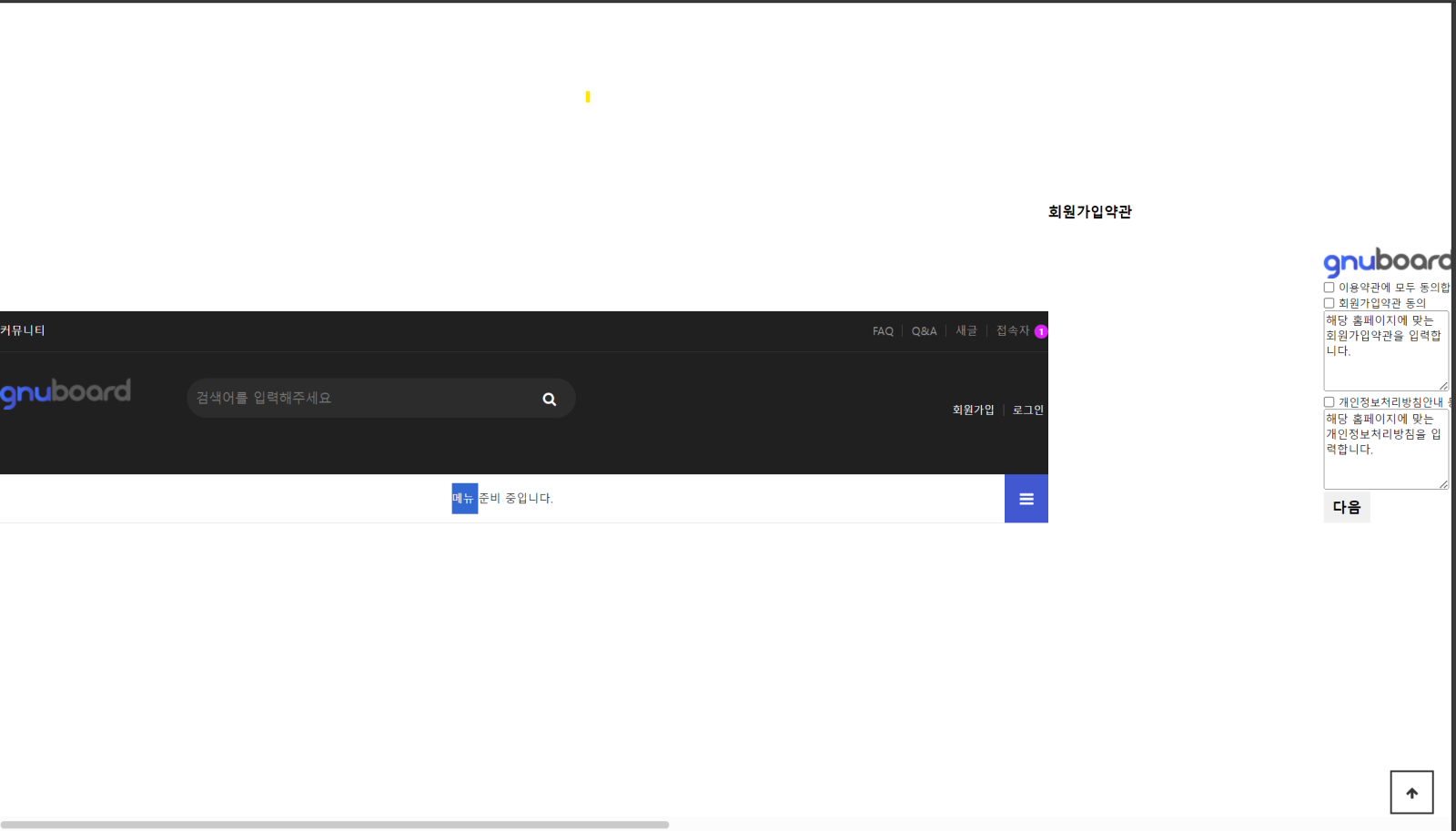The height and width of the screenshot is (831, 1456).
Task: Click the 개인정보처리방침 text area
Action: click(1386, 450)
